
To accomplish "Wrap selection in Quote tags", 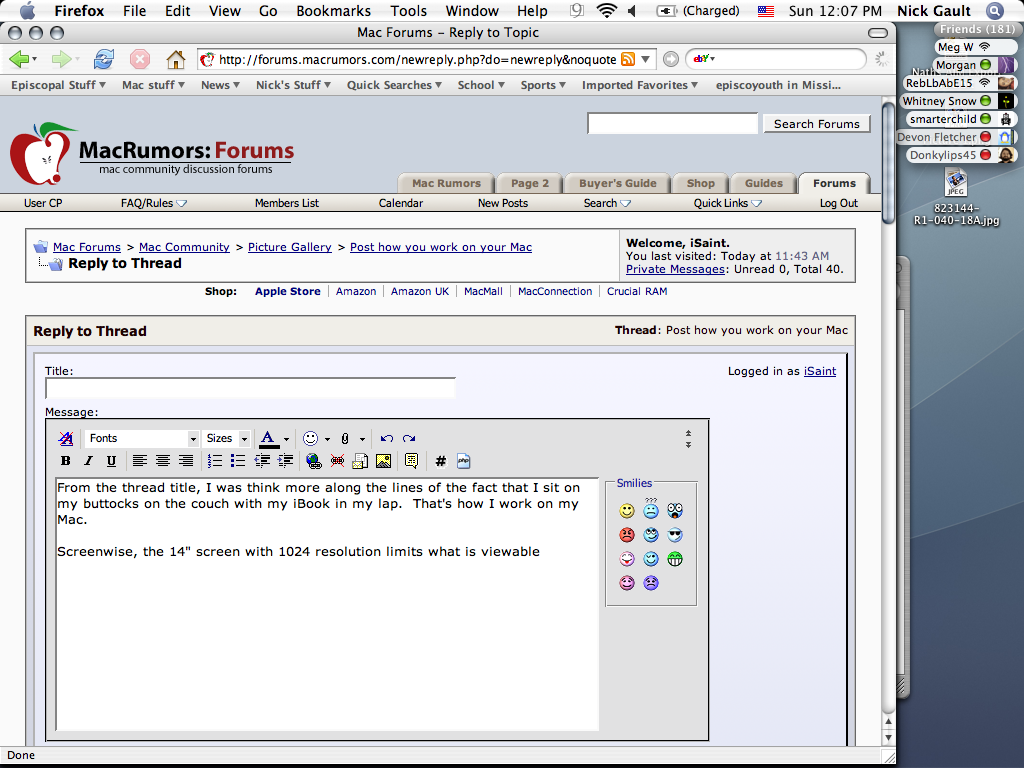I will coord(411,461).
